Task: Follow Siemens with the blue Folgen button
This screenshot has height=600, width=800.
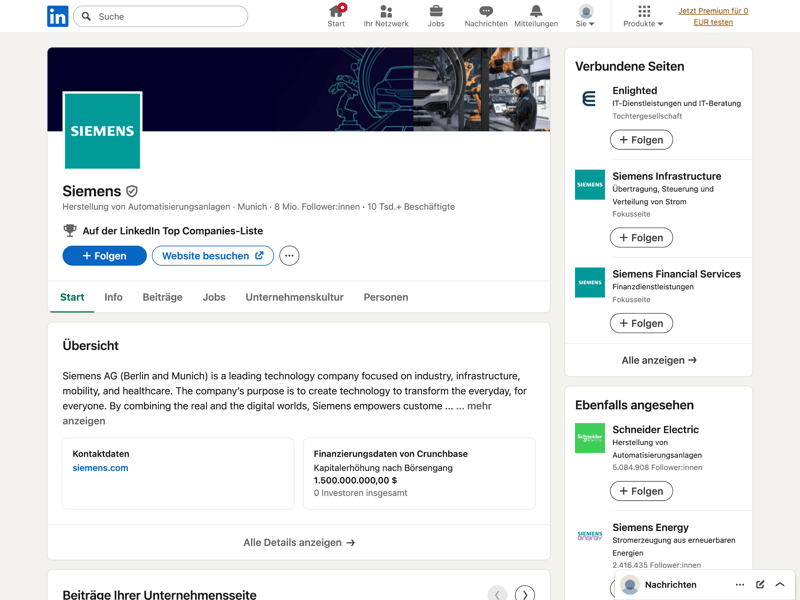Action: pos(104,256)
